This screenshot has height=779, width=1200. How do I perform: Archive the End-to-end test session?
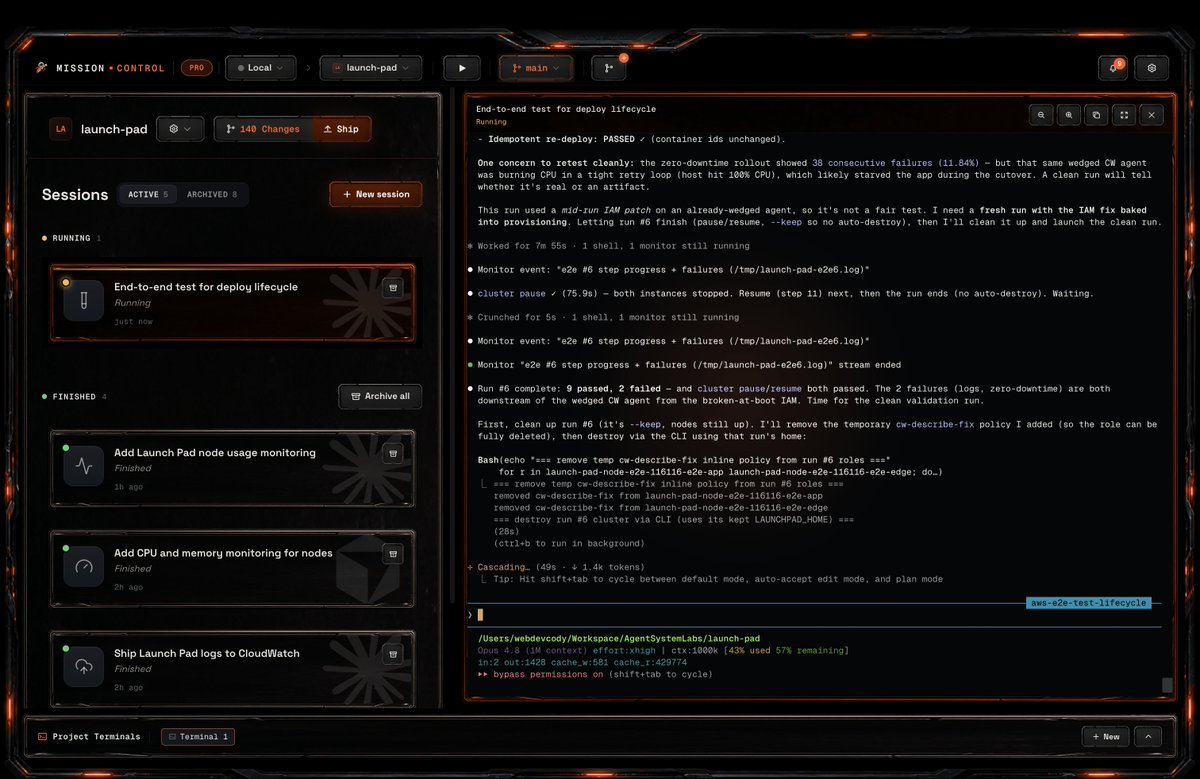click(393, 288)
